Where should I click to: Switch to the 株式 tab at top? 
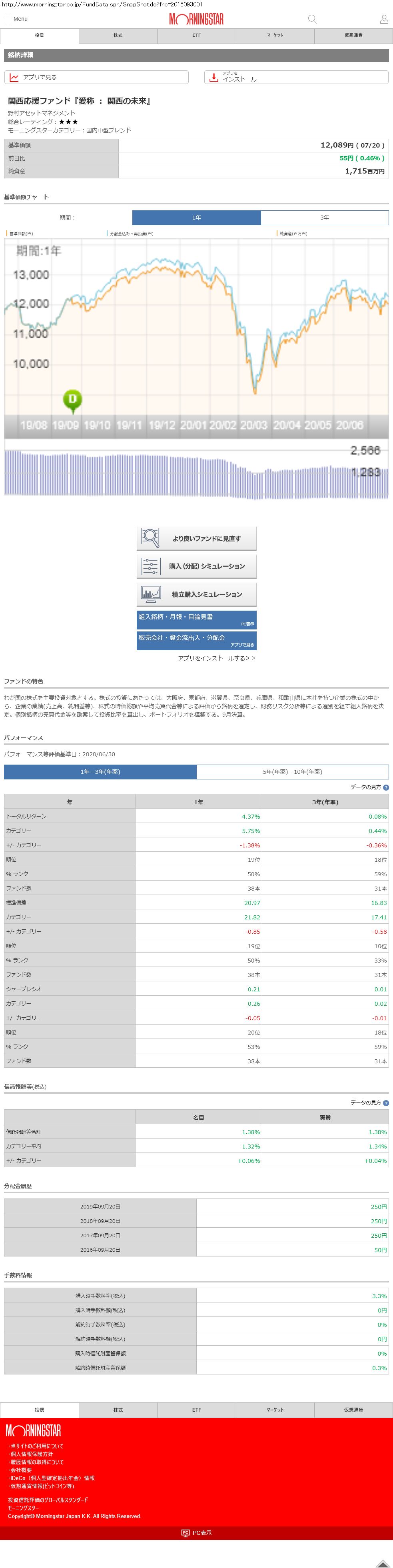pos(118,35)
